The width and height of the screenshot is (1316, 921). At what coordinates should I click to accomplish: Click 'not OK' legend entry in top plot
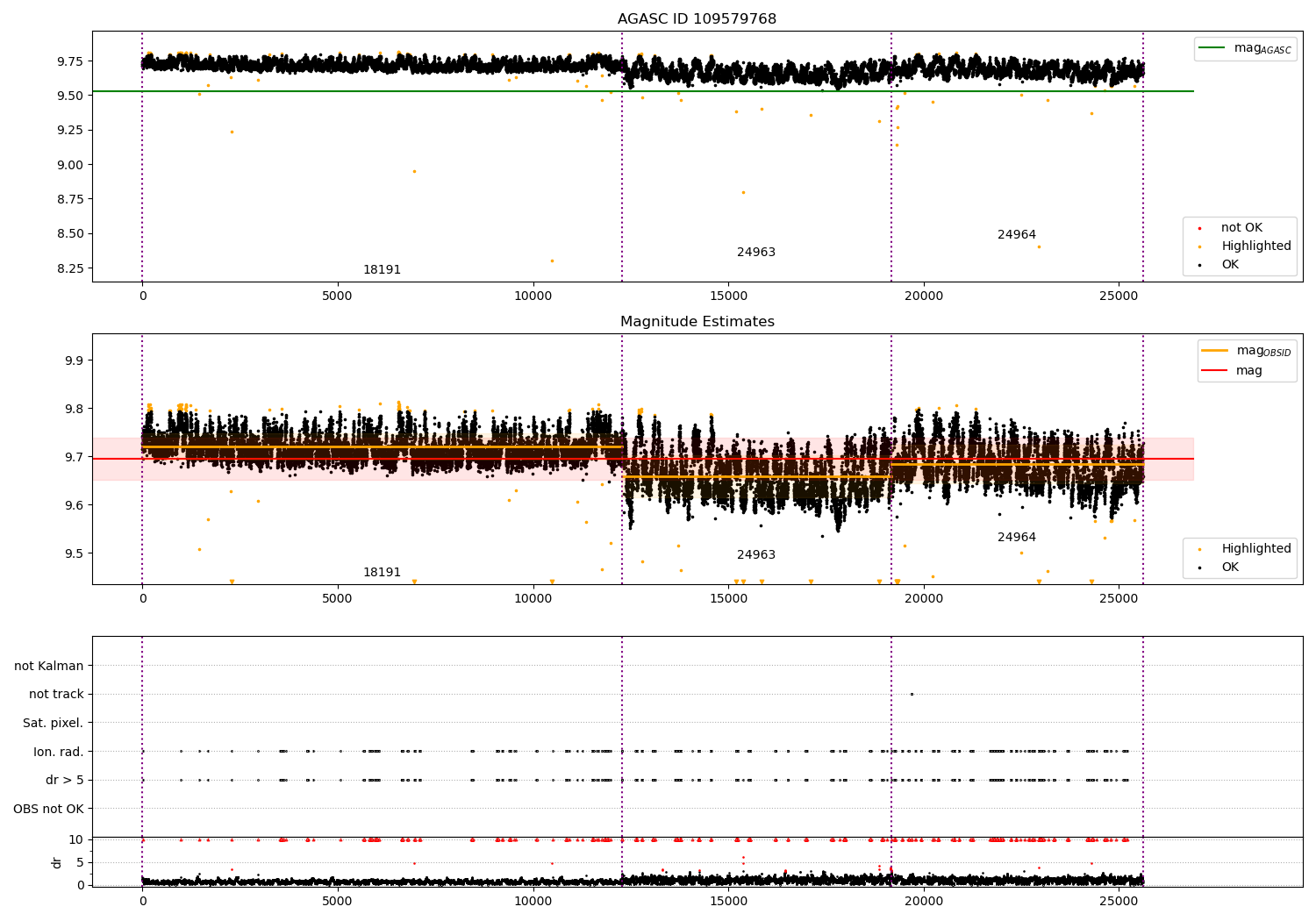click(1241, 228)
